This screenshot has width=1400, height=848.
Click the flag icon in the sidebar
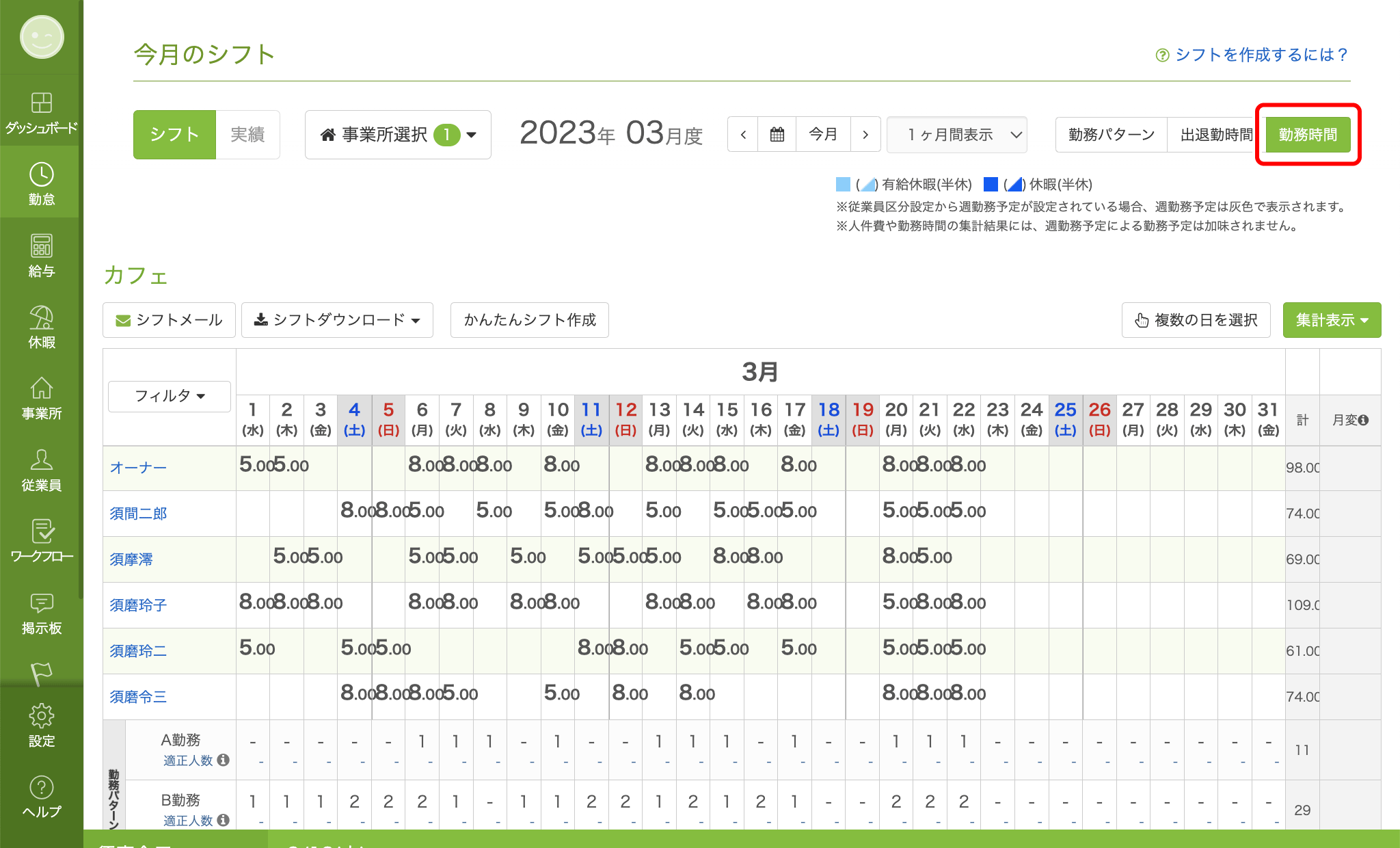pos(41,674)
